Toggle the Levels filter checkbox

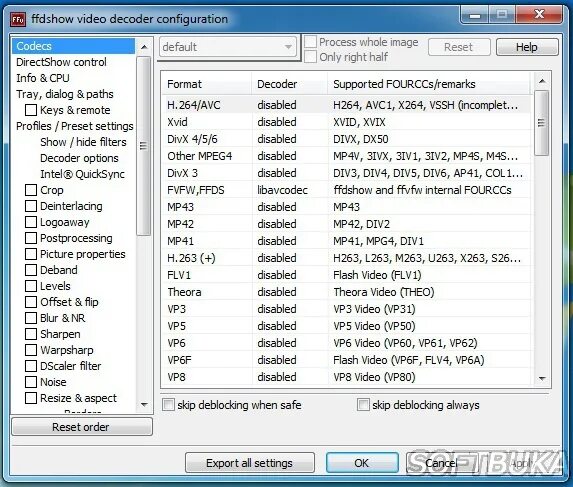pos(31,286)
